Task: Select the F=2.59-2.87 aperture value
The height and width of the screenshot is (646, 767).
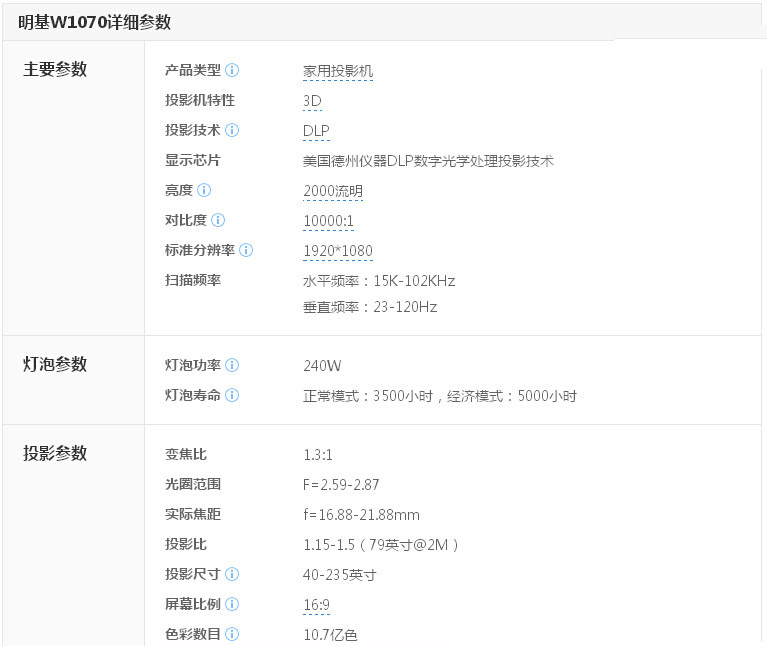Action: 341,485
